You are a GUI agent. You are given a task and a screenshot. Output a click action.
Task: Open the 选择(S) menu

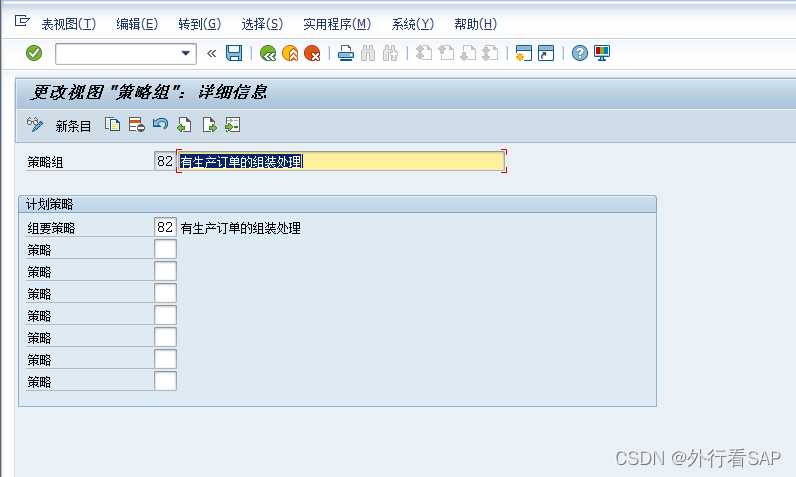[x=262, y=24]
